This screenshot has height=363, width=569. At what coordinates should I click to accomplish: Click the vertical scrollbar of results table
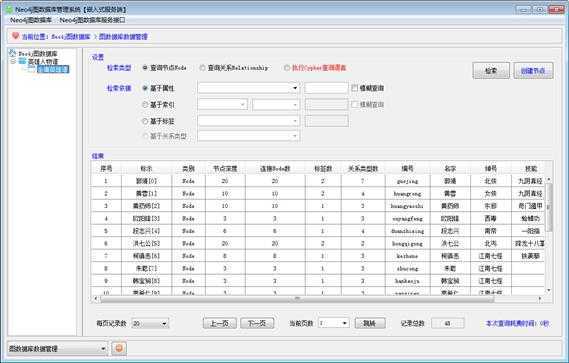click(549, 207)
